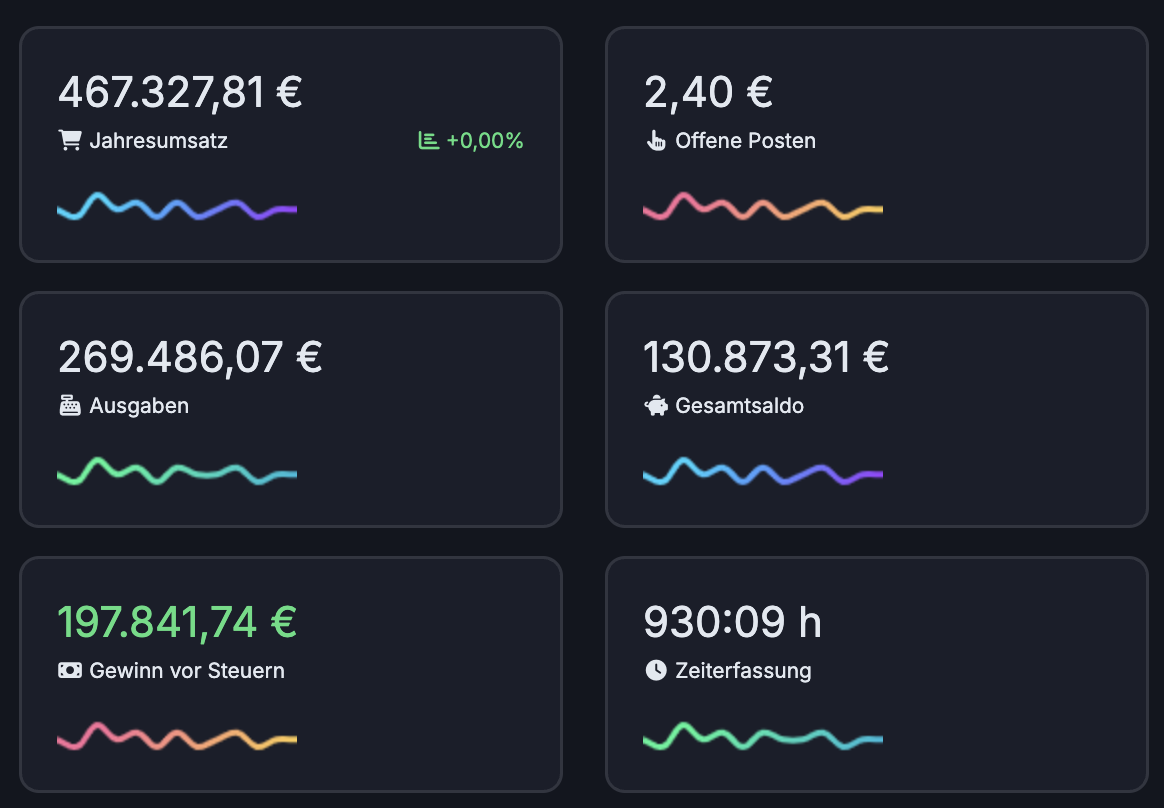Image resolution: width=1164 pixels, height=808 pixels.
Task: Select the banknote icon beside Gewinn vor Steuern
Action: [x=68, y=670]
